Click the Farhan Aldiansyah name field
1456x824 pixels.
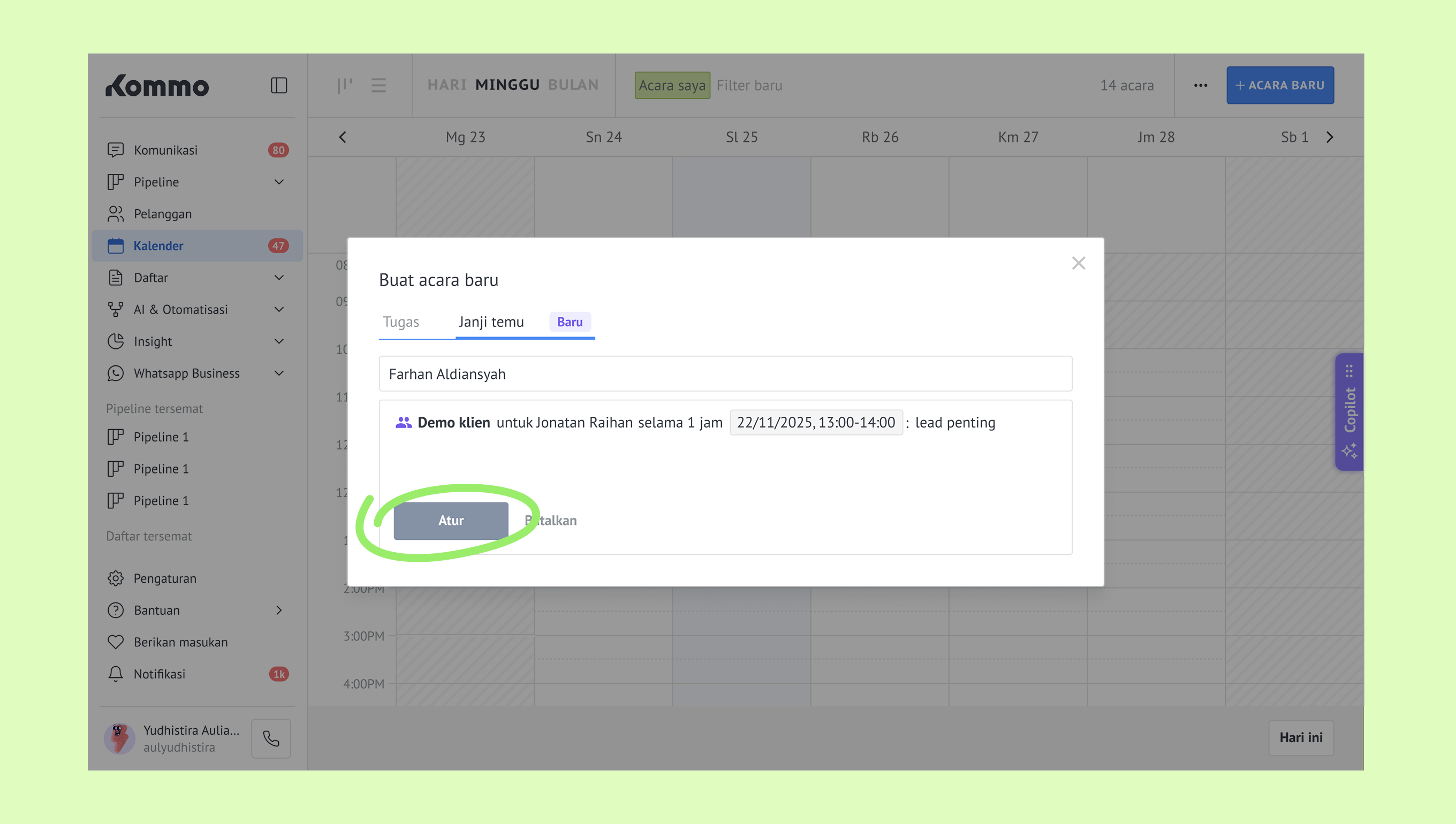coord(725,374)
